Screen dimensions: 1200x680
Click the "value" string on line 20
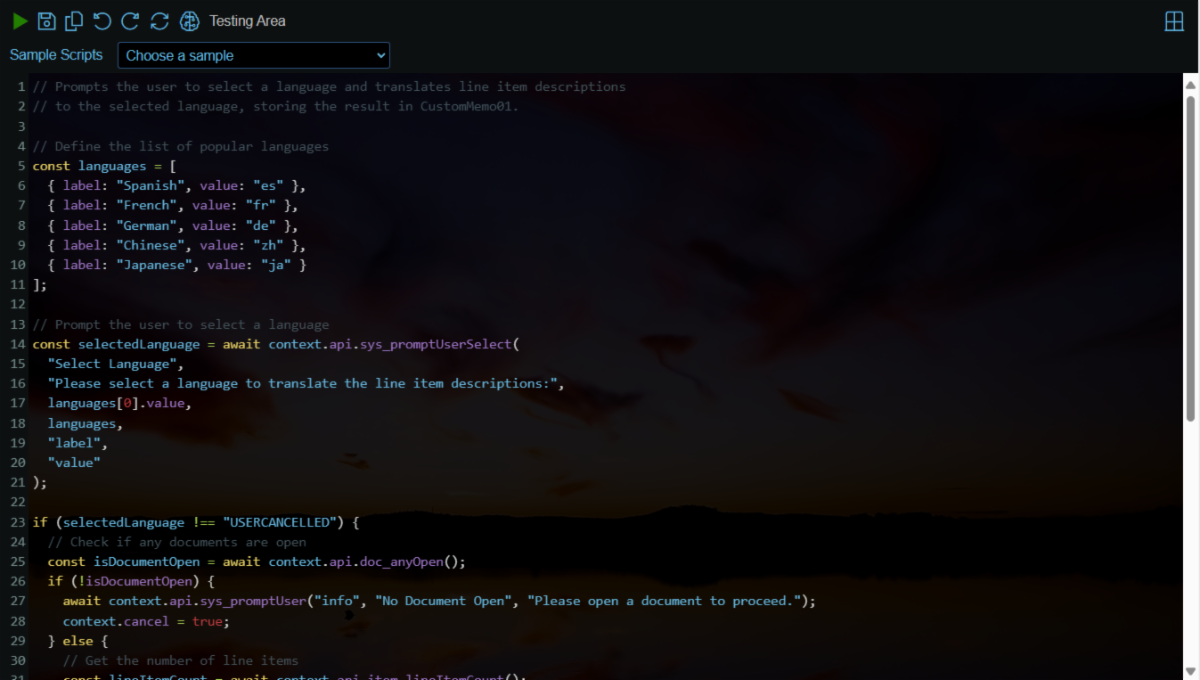click(74, 463)
